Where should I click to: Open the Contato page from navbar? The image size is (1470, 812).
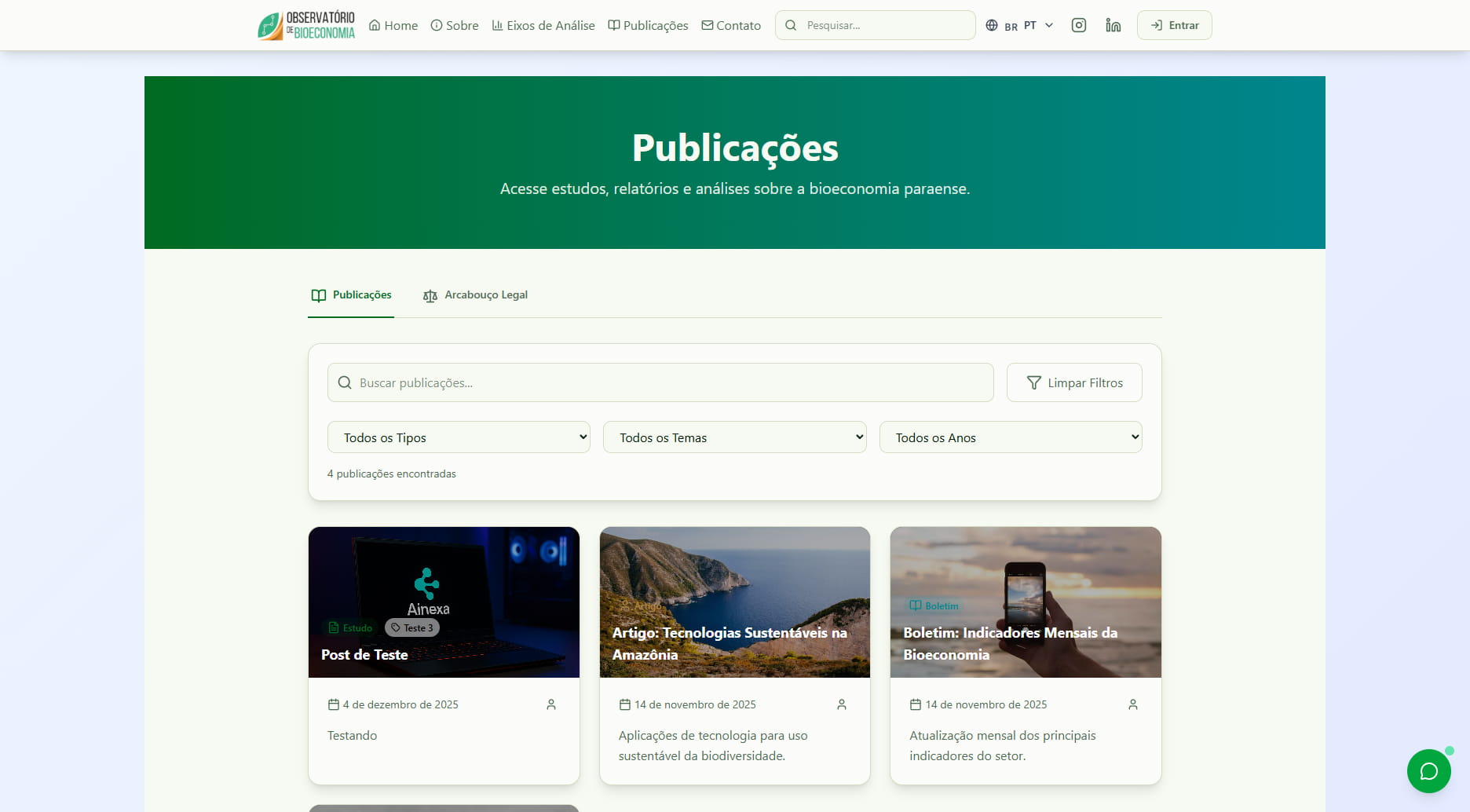tap(731, 25)
